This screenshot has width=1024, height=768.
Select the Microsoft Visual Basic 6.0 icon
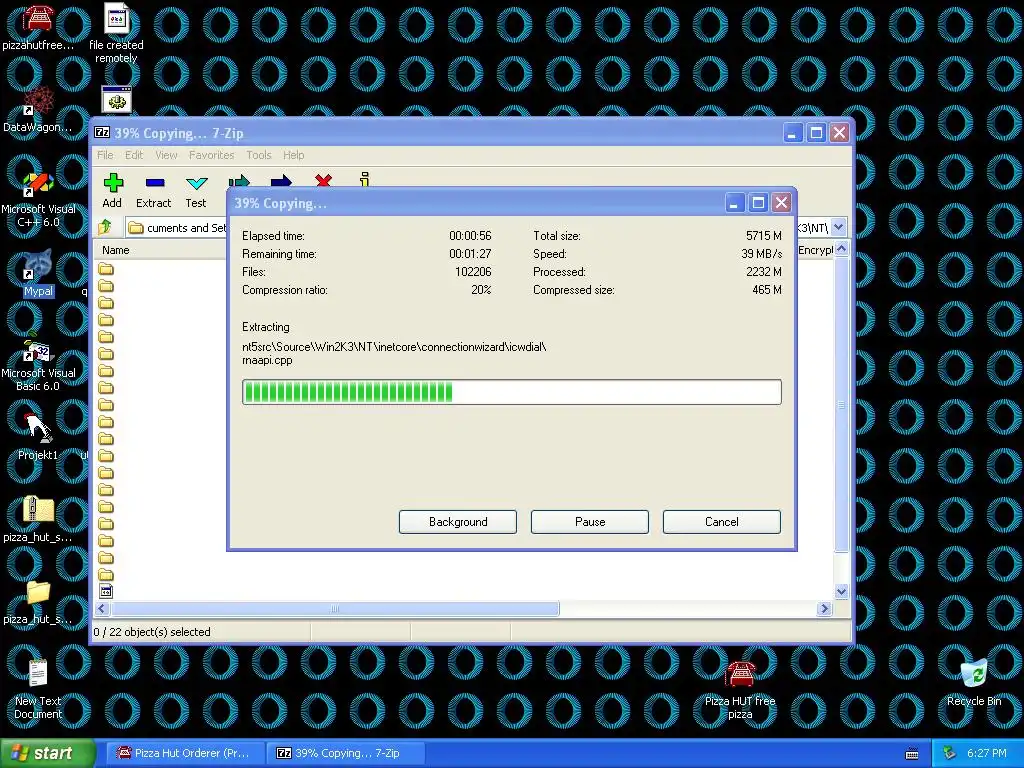(x=38, y=362)
